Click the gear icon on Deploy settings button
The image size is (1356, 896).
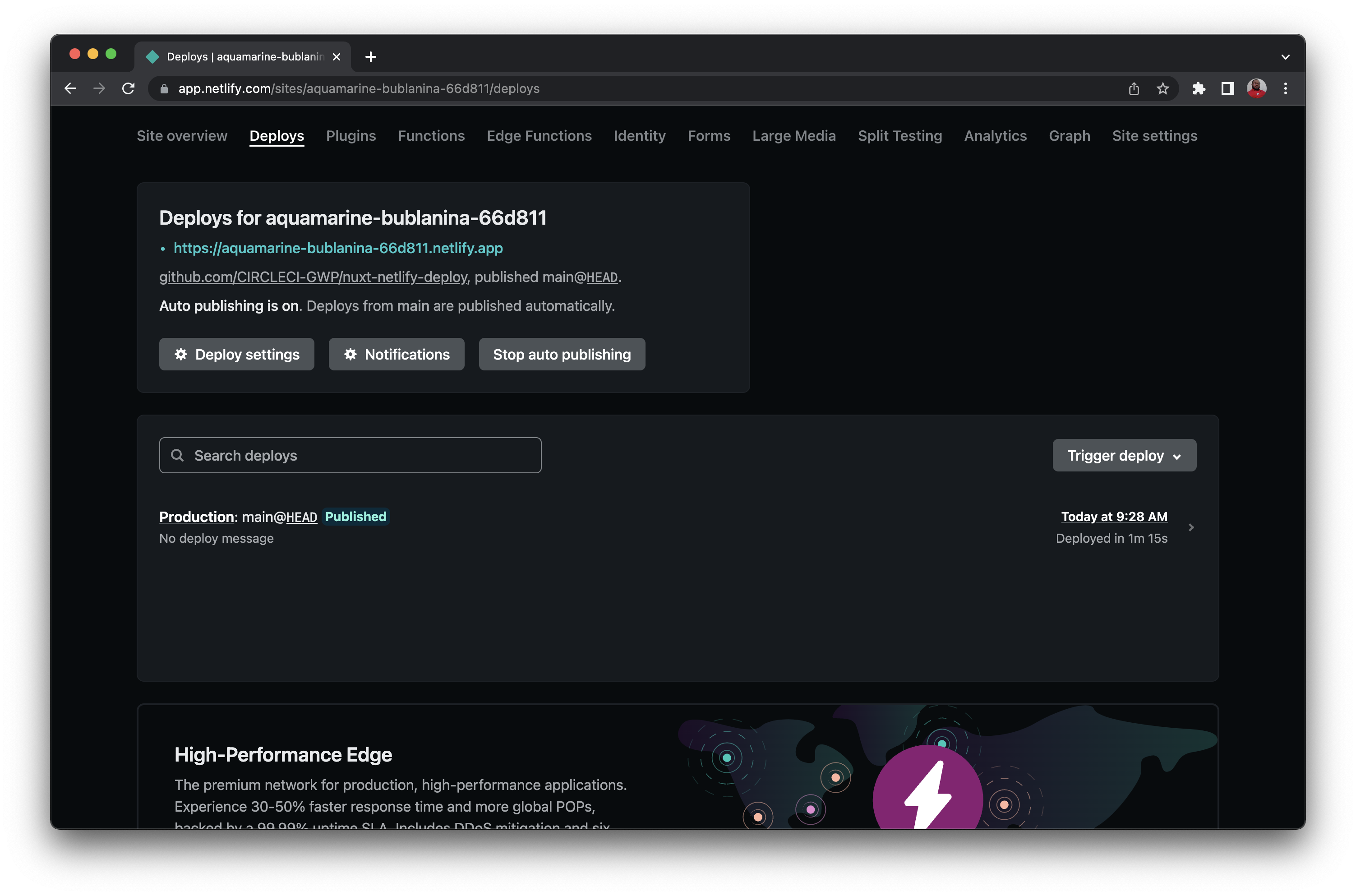pyautogui.click(x=181, y=354)
